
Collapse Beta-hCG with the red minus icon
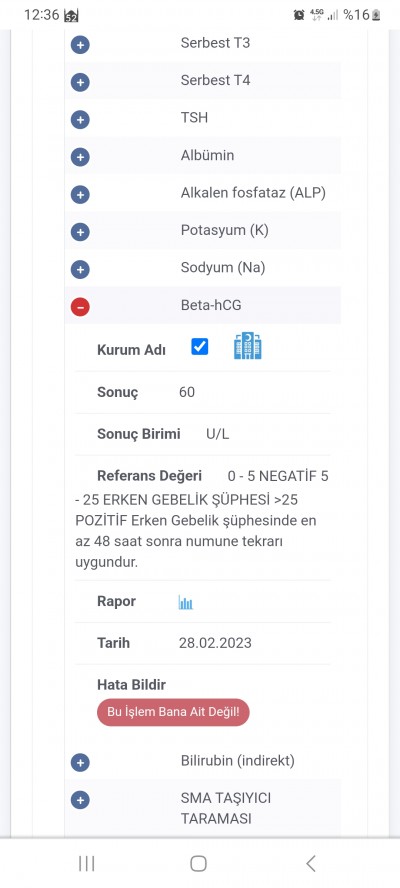(x=80, y=307)
